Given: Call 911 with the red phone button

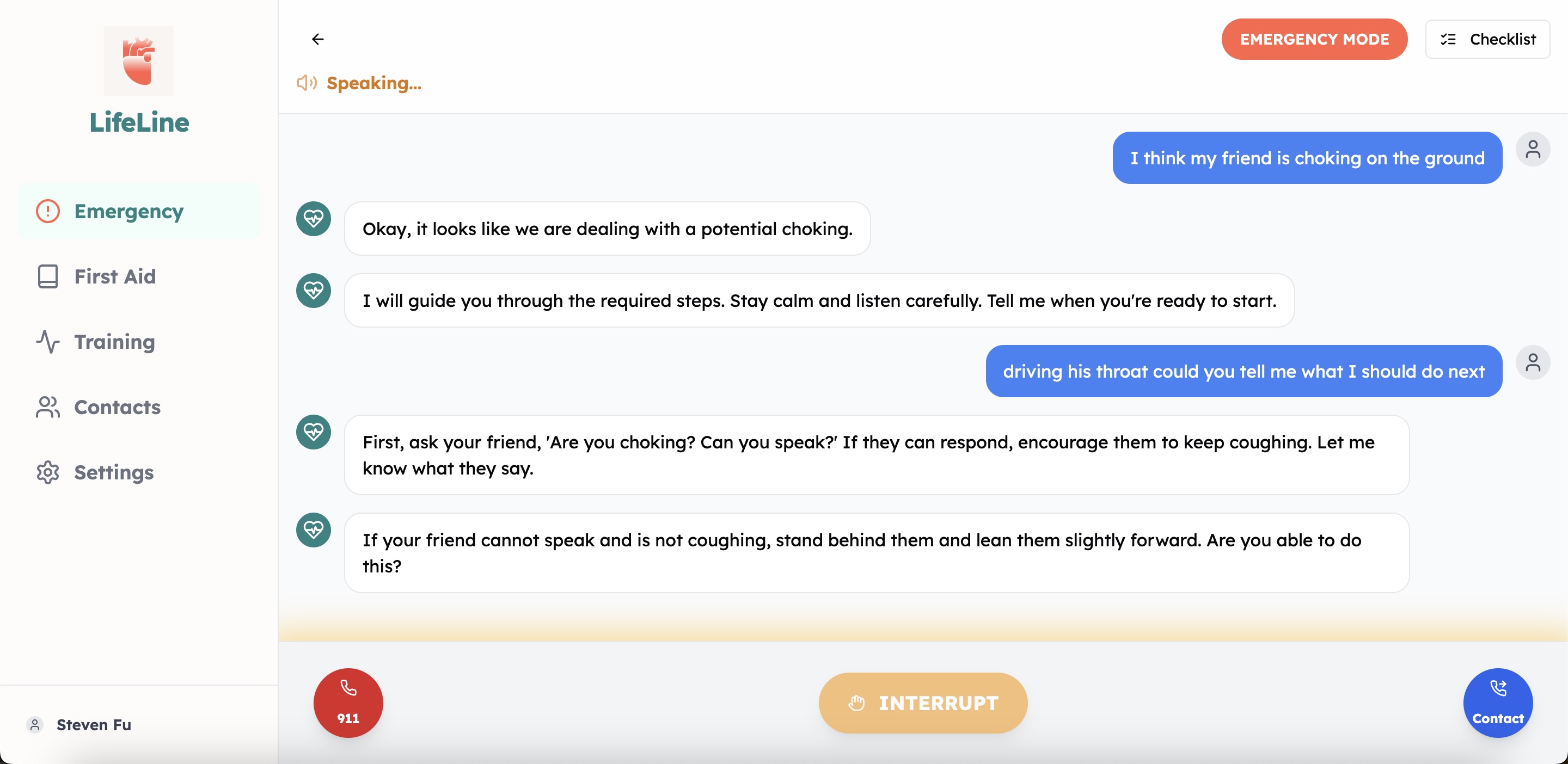Looking at the screenshot, I should coord(348,703).
